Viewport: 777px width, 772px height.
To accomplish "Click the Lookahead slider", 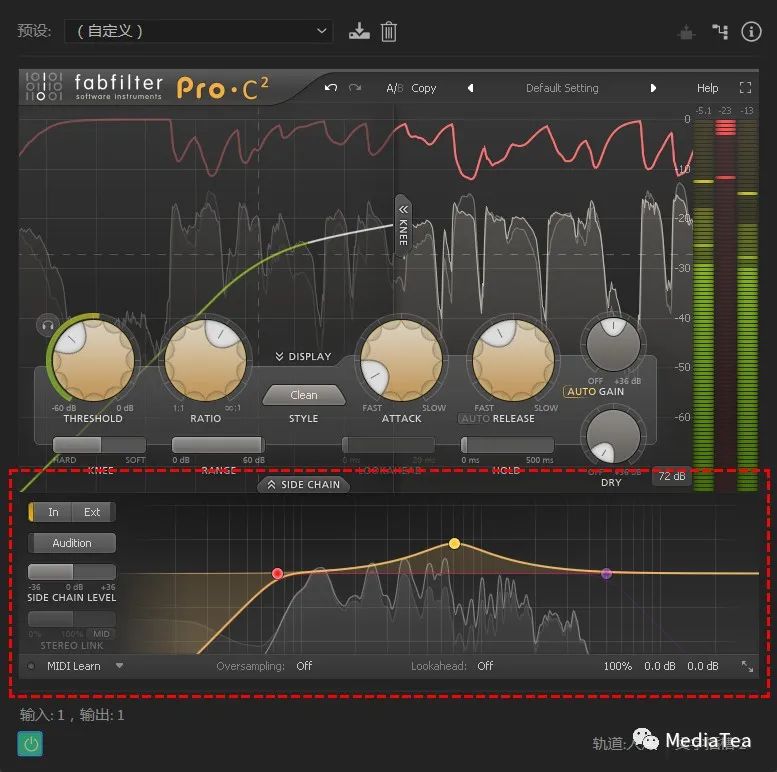I will pos(388,444).
